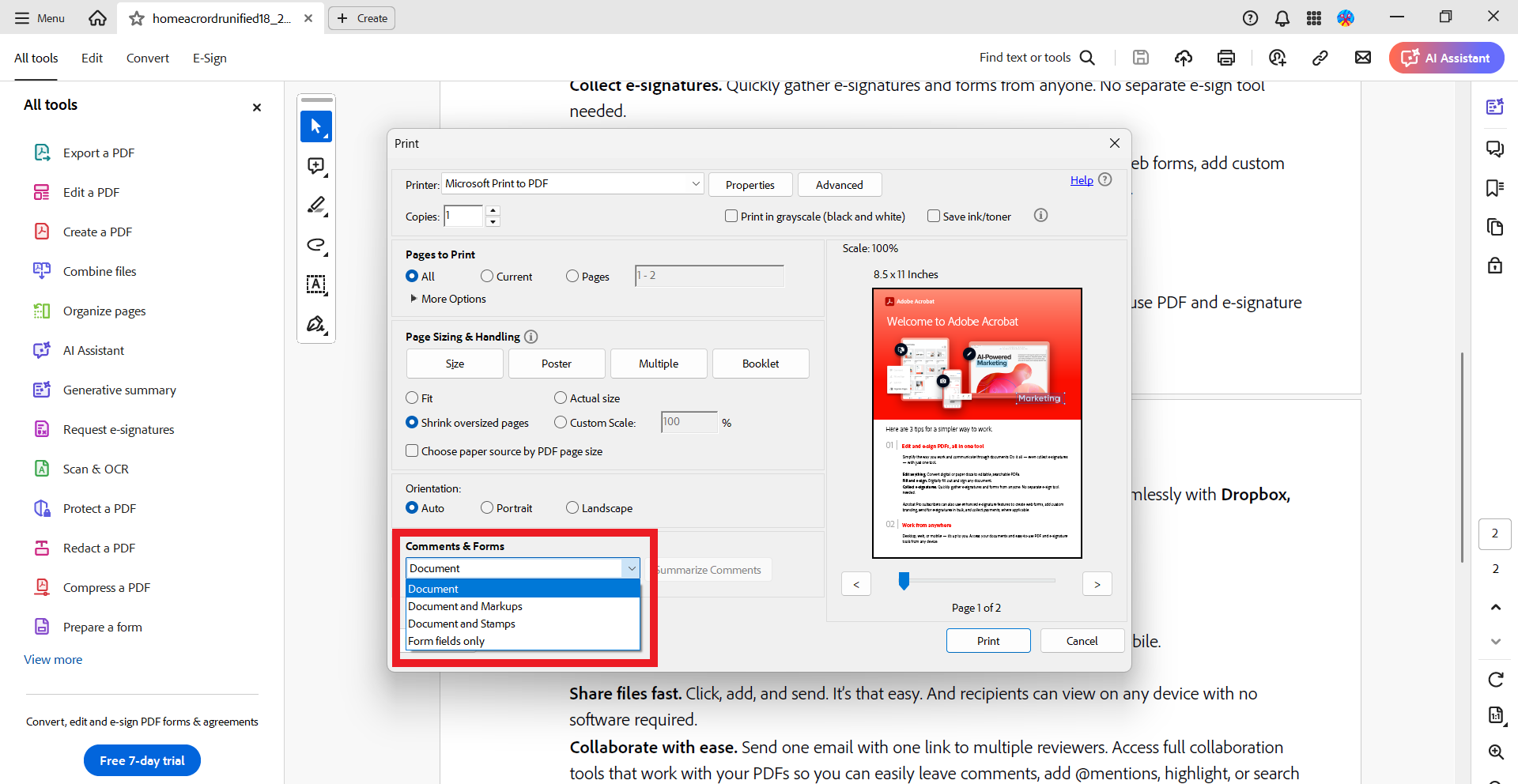The height and width of the screenshot is (784, 1518).
Task: Open Combine files tool
Action: point(100,271)
